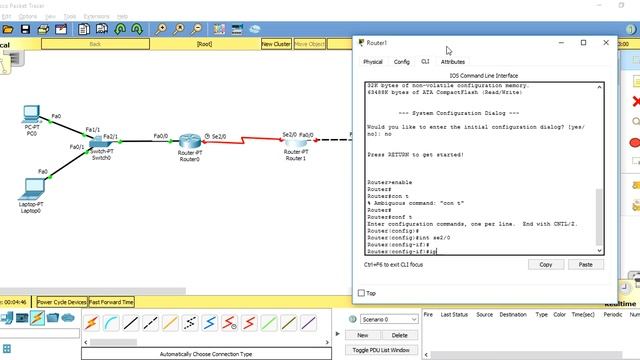Click the New Cluster button
This screenshot has width=640, height=360.
tap(276, 44)
